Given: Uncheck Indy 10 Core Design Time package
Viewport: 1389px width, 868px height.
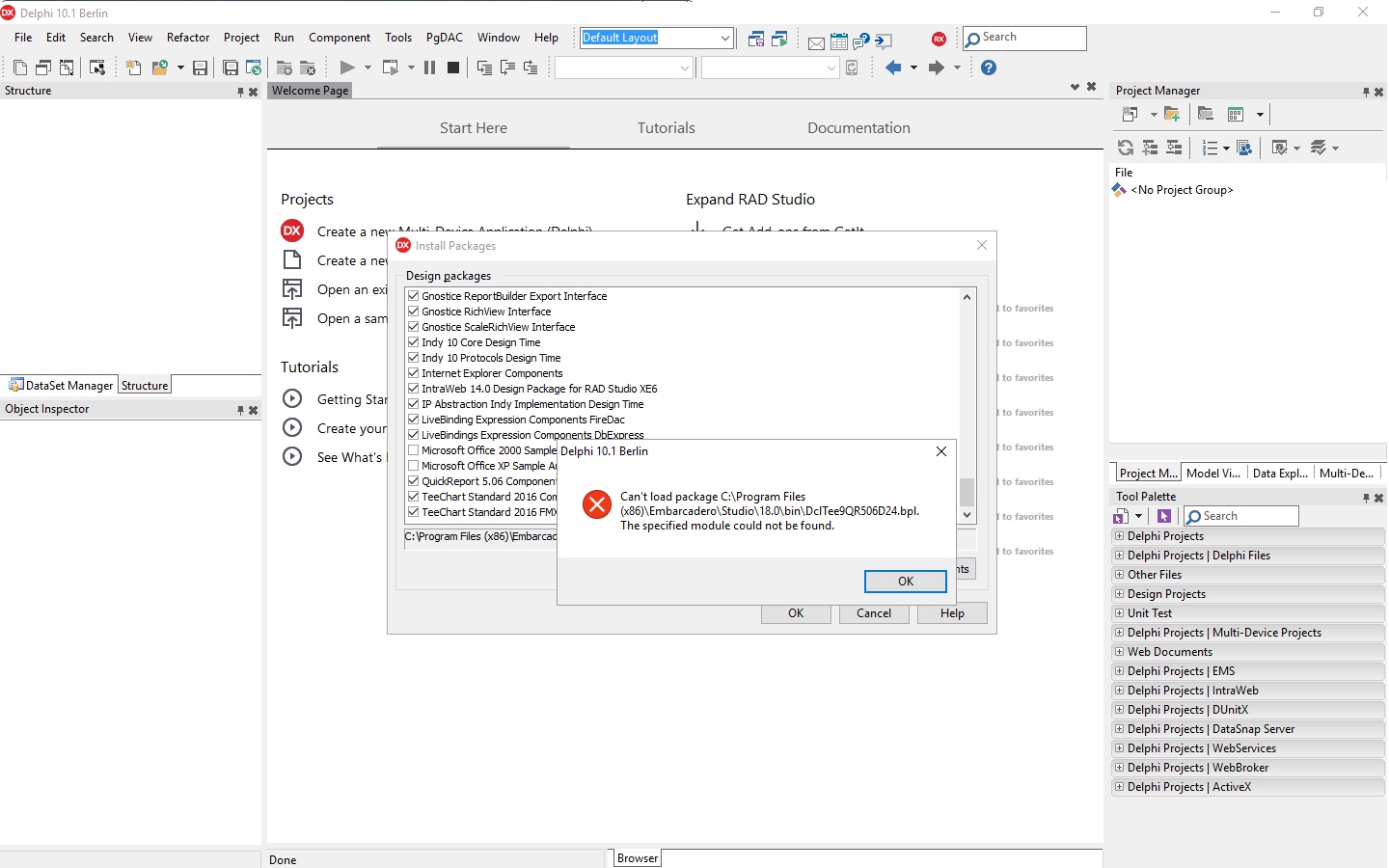Looking at the screenshot, I should (413, 342).
